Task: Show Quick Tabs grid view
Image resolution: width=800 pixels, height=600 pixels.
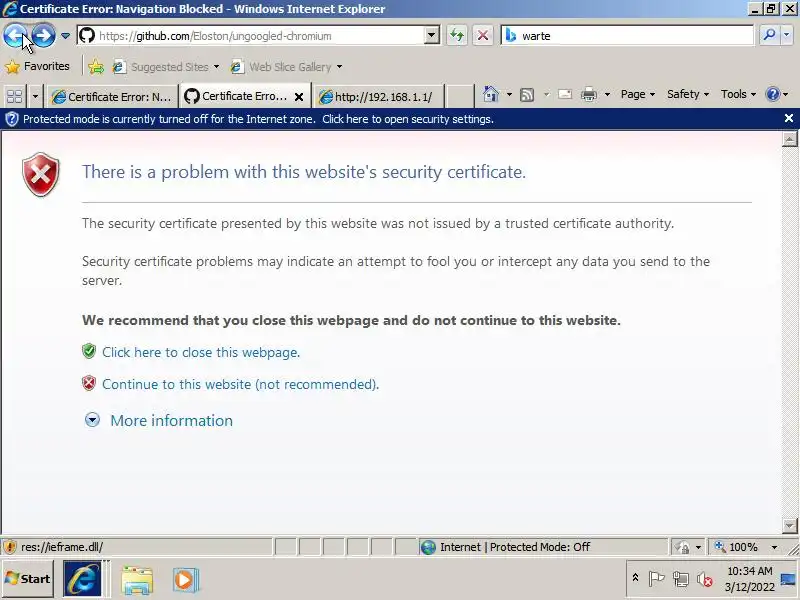Action: (15, 95)
